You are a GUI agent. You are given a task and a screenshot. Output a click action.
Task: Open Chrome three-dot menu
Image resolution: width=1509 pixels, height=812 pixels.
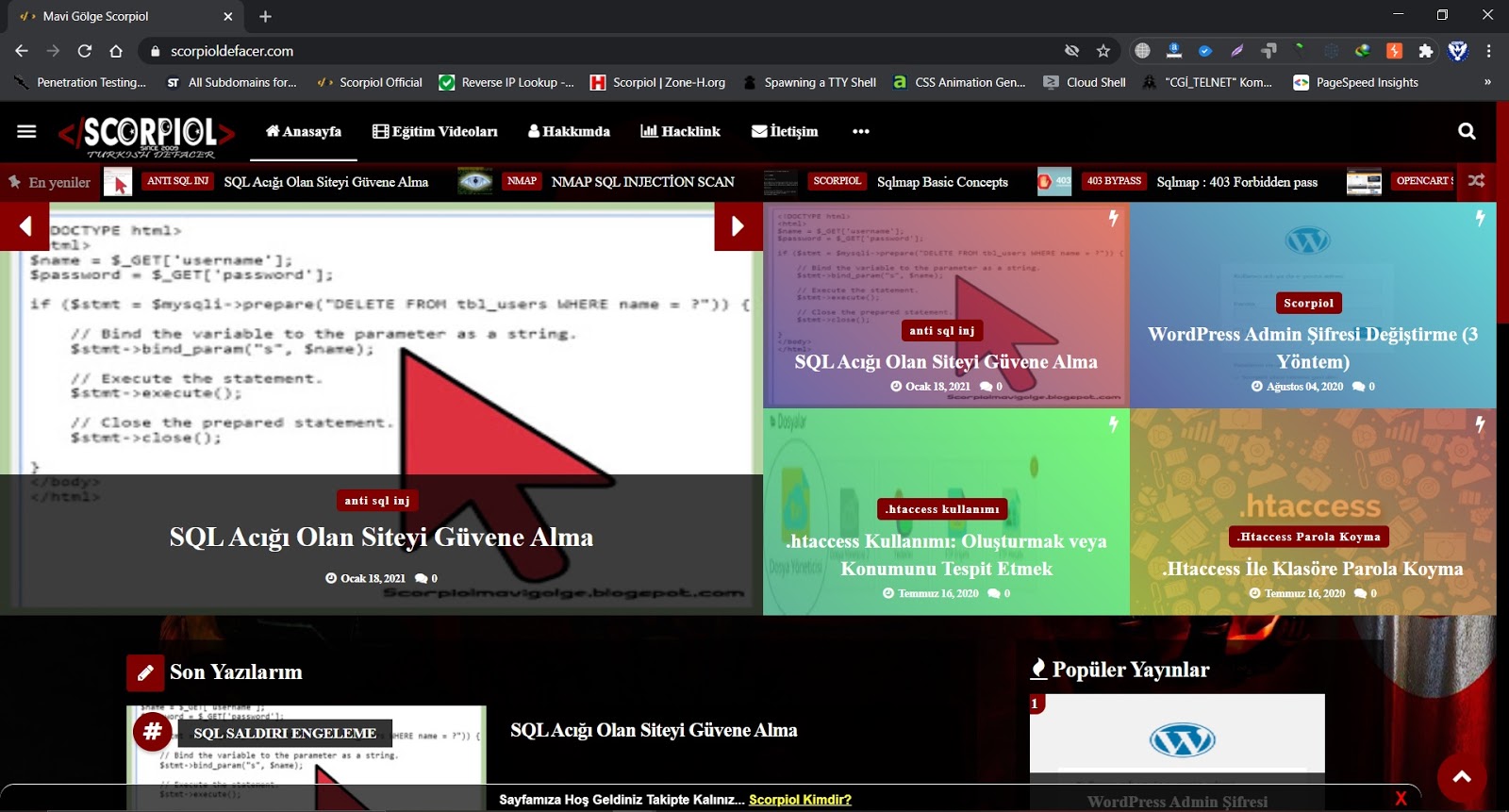pos(1489,51)
